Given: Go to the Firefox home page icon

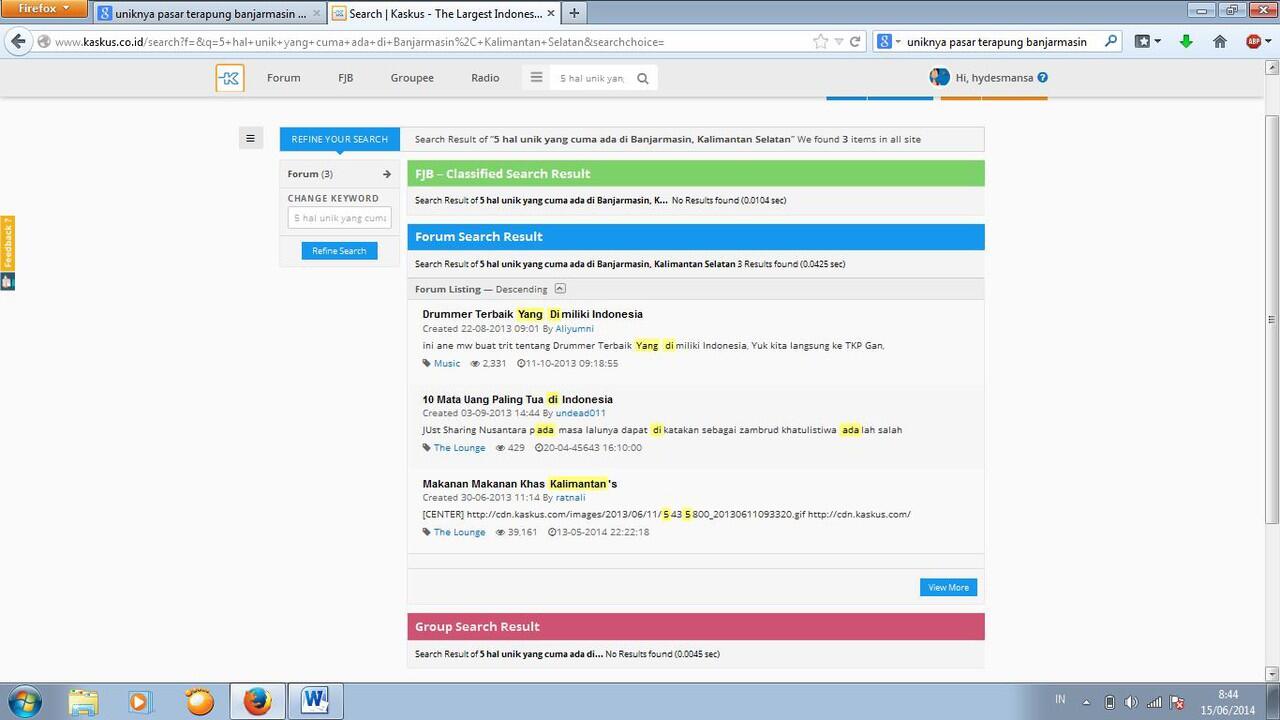Looking at the screenshot, I should tap(1220, 42).
